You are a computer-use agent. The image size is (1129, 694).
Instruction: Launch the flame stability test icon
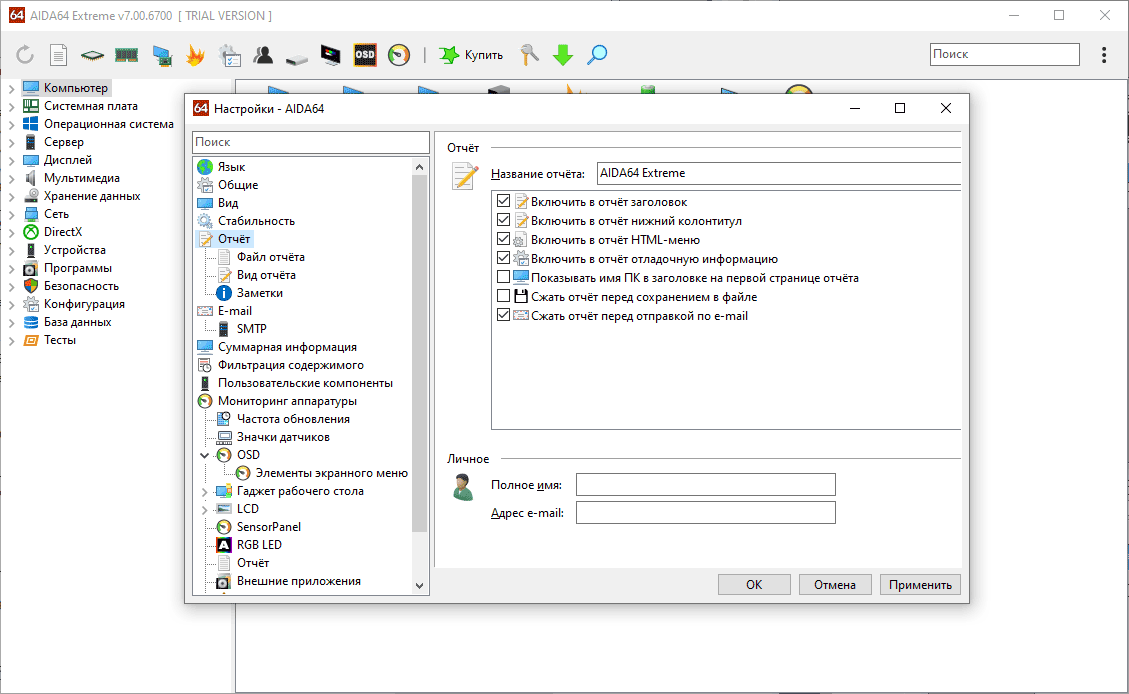coord(195,55)
